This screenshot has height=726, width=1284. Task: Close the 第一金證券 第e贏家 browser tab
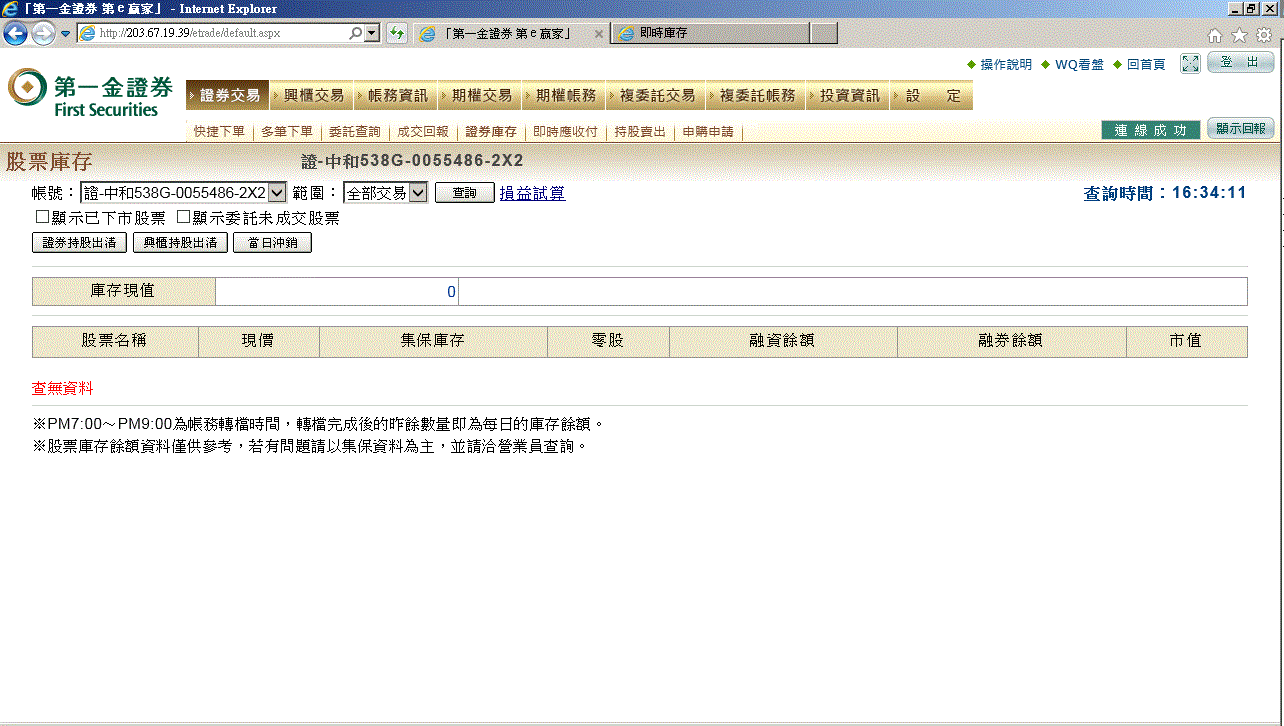tap(599, 34)
